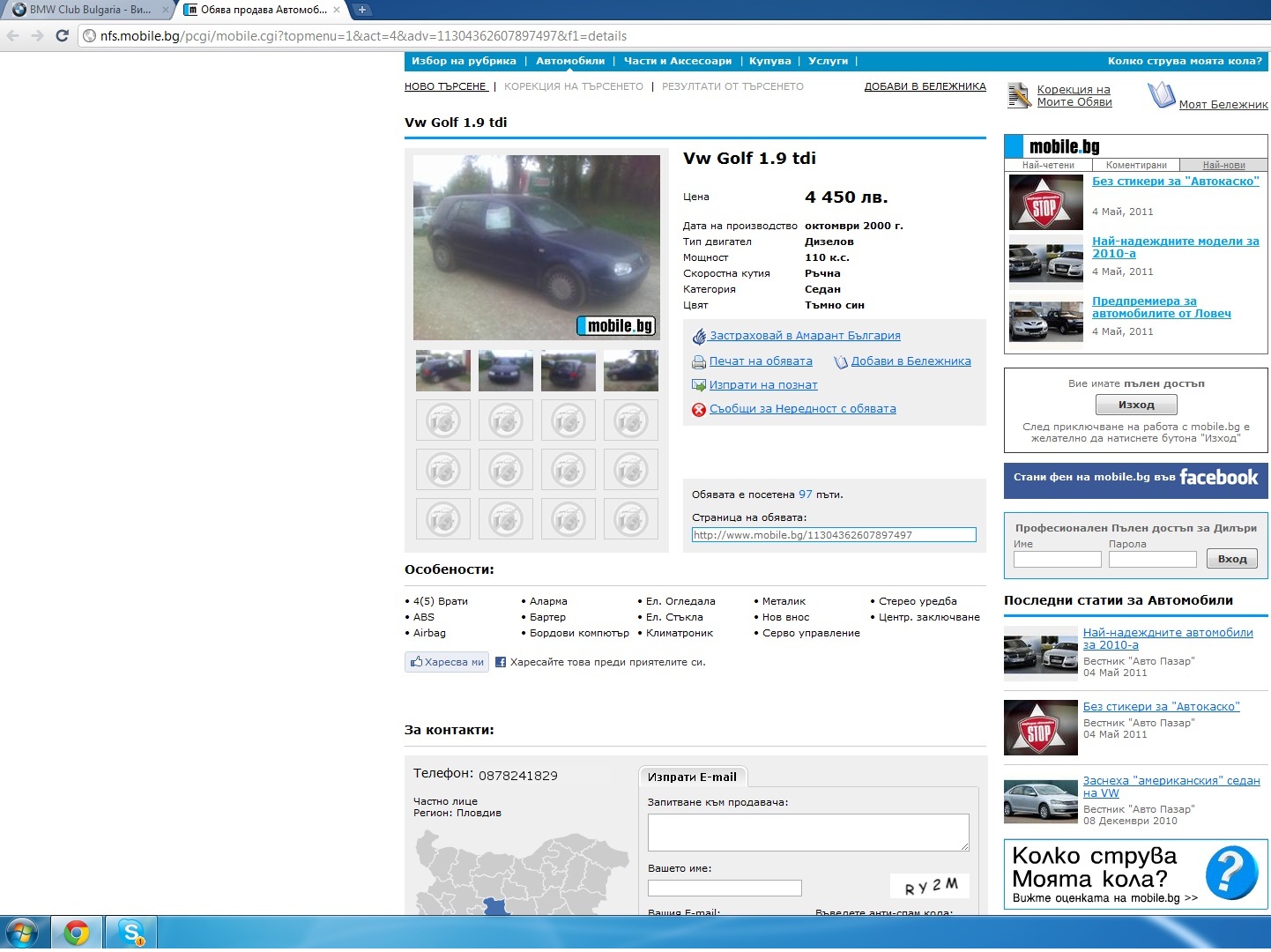Screen dimensions: 1271x952
Task: Click the main Vw Golf photo
Action: click(x=537, y=248)
